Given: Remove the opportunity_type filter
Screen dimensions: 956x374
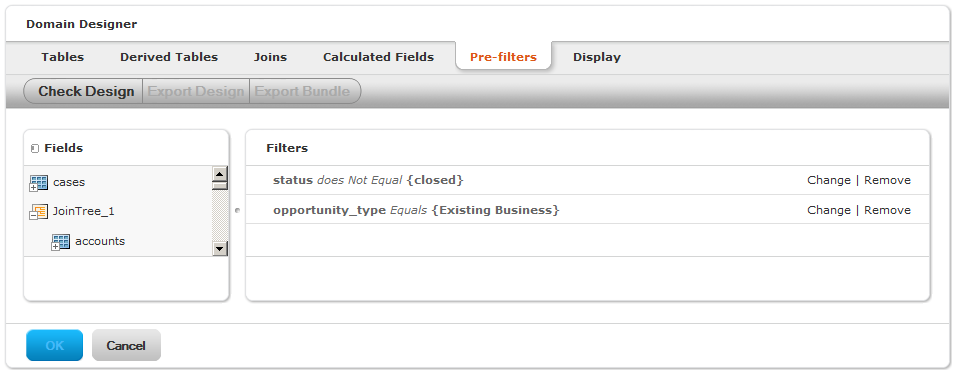Looking at the screenshot, I should click(x=887, y=210).
